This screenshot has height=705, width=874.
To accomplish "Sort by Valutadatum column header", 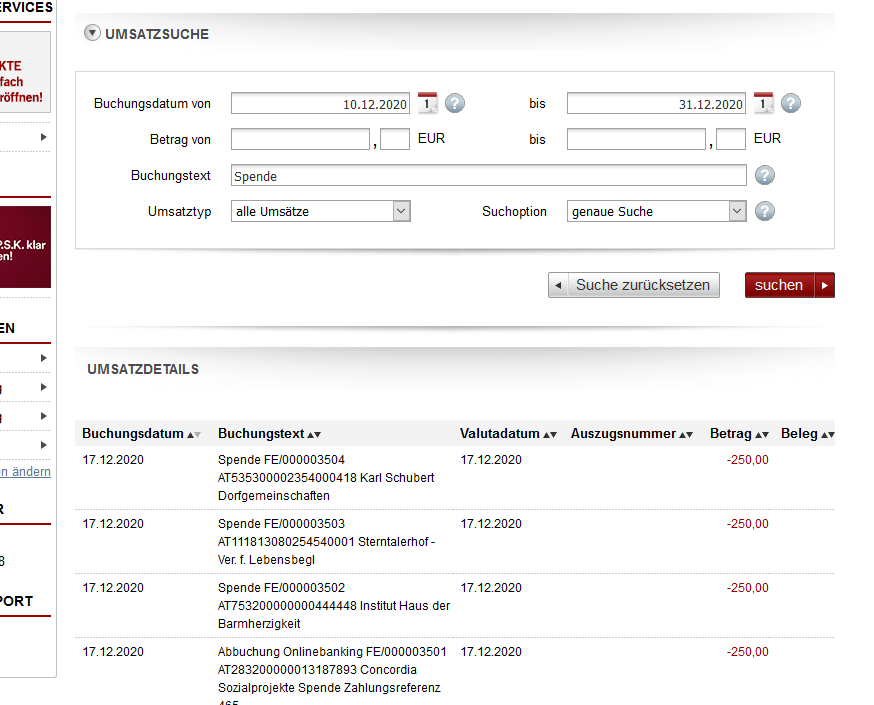I will pyautogui.click(x=508, y=434).
